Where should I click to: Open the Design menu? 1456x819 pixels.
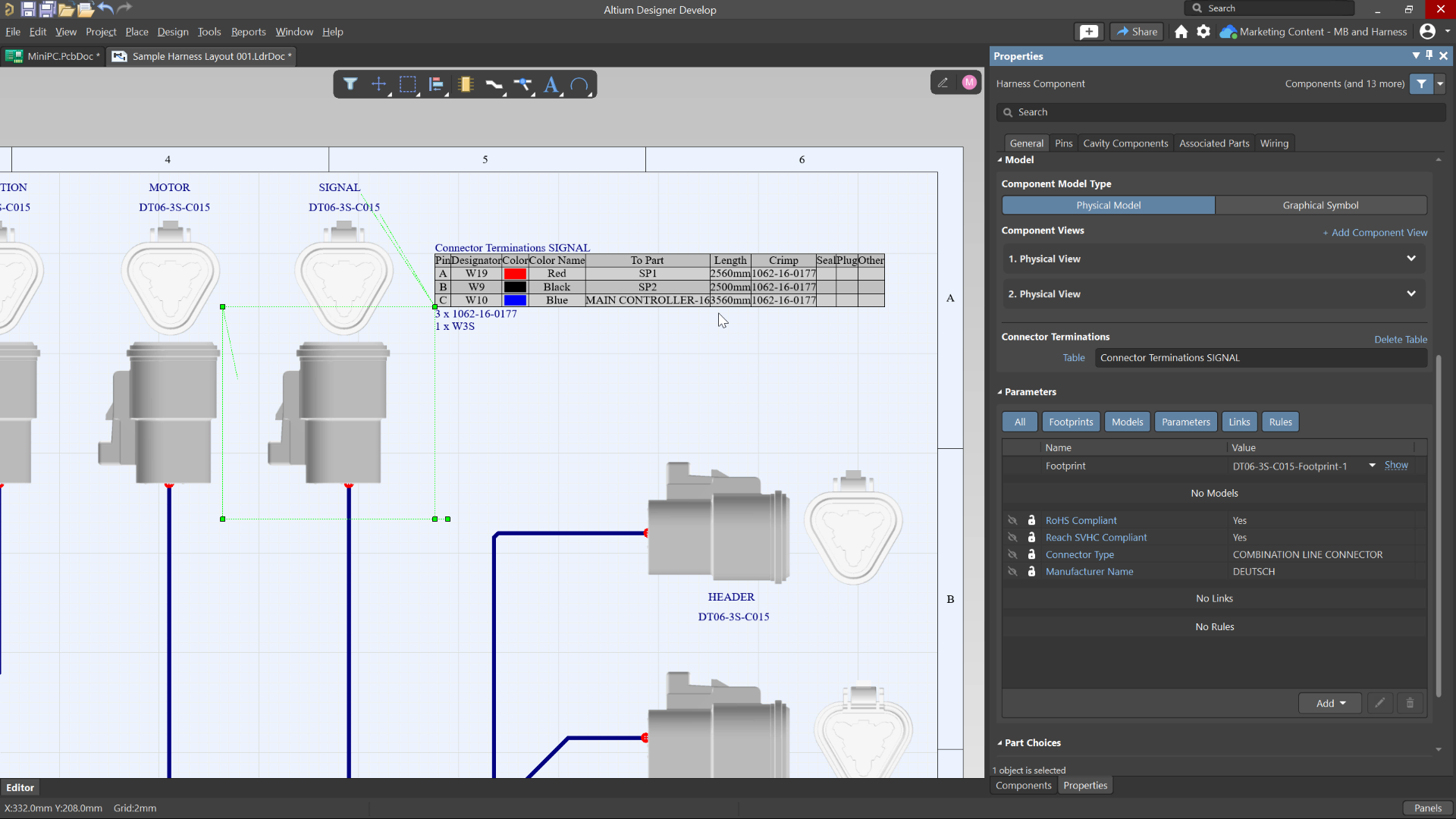click(173, 32)
